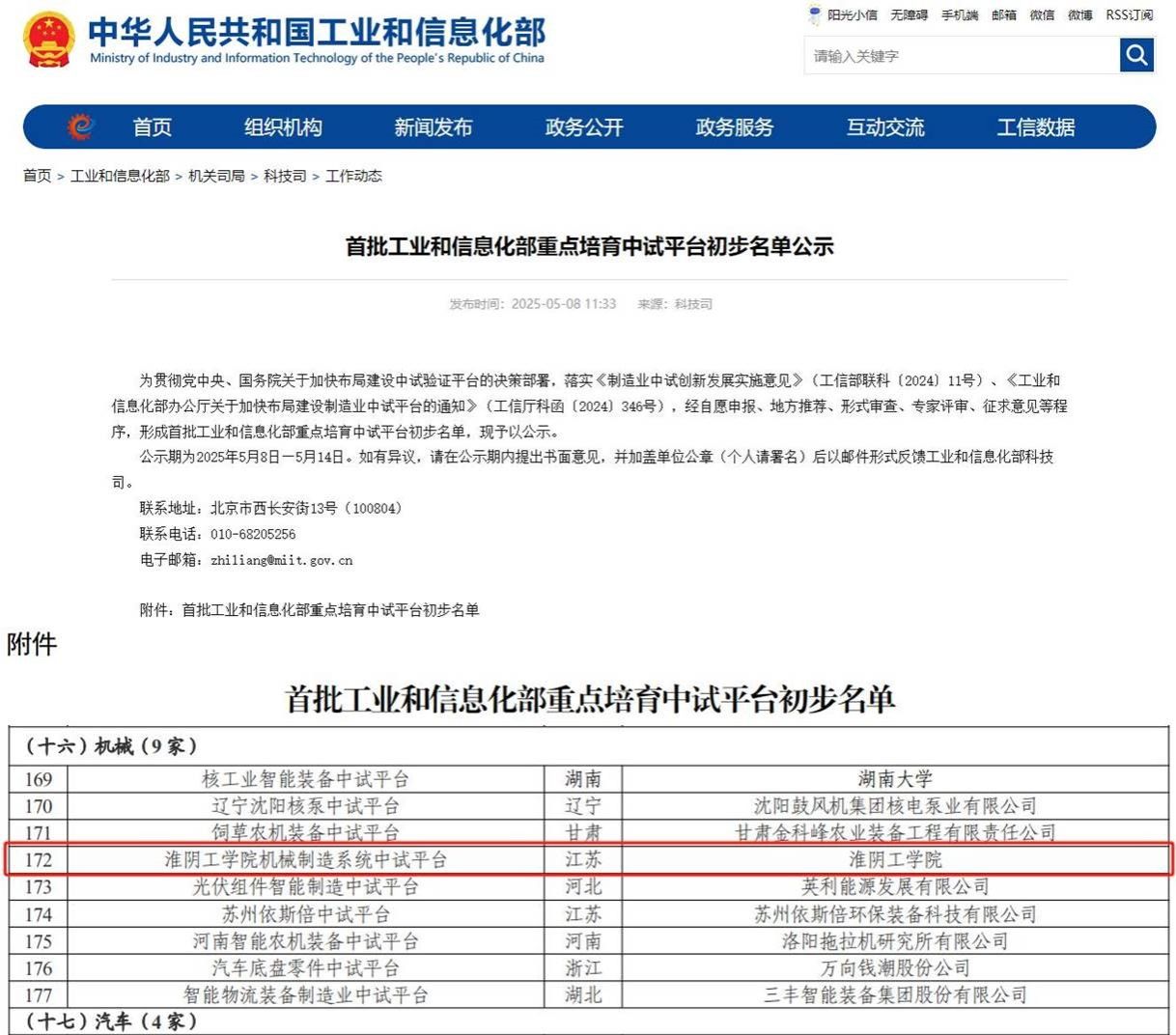
Task: Open the 工信数据 navigation item
Action: 1036,127
